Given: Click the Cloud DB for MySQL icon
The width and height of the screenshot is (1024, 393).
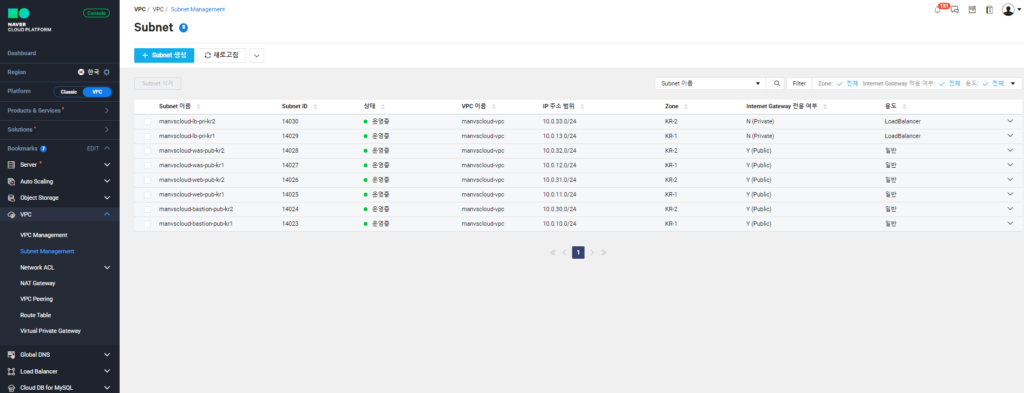Looking at the screenshot, I should [11, 388].
